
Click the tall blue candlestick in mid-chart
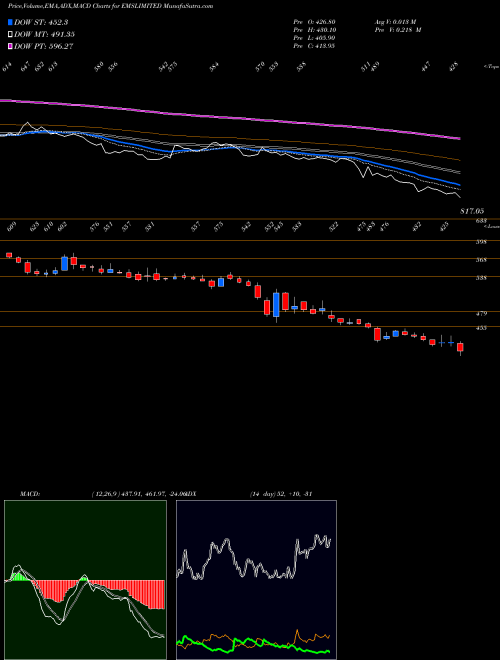276,305
